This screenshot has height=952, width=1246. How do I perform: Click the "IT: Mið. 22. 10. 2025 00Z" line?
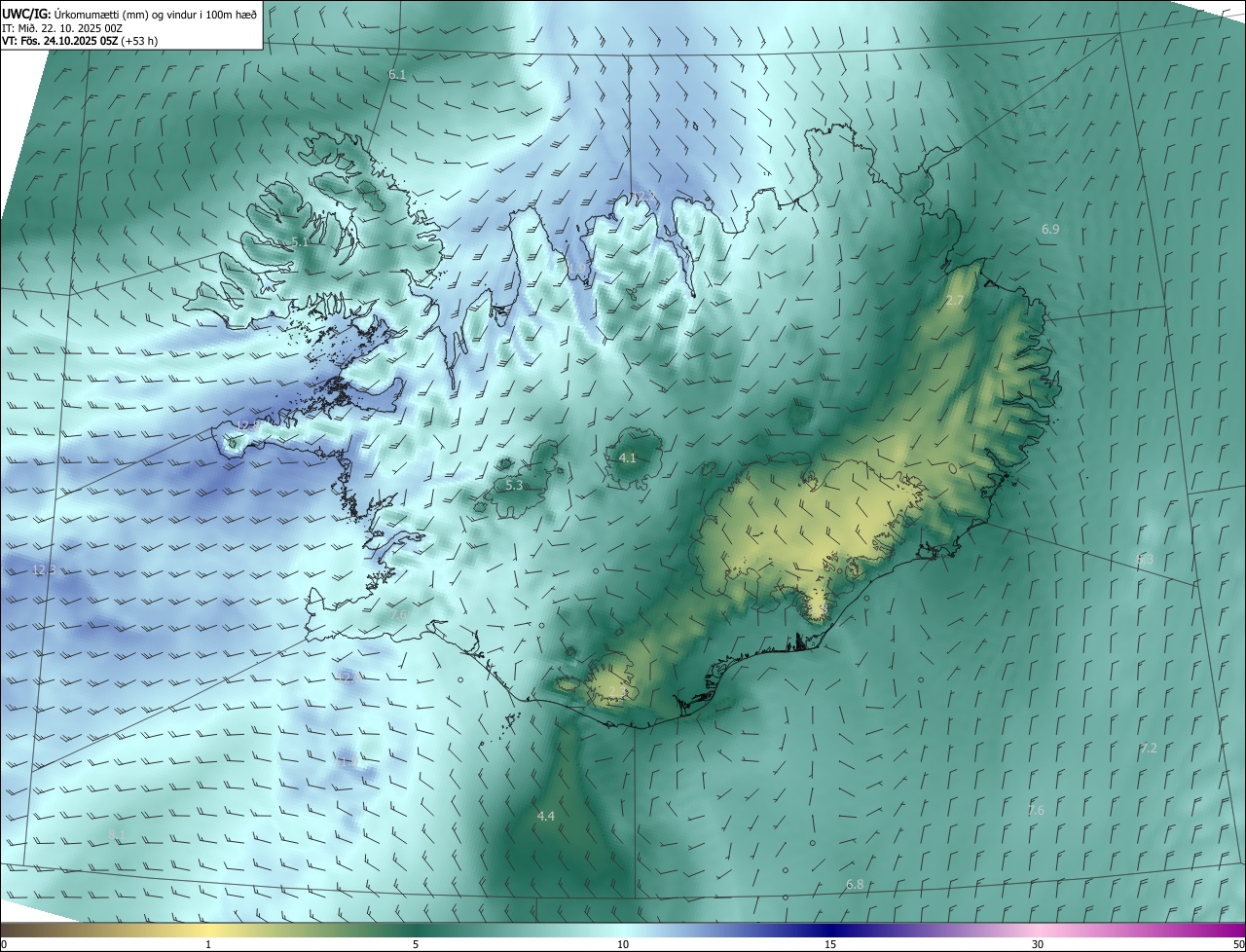61,28
